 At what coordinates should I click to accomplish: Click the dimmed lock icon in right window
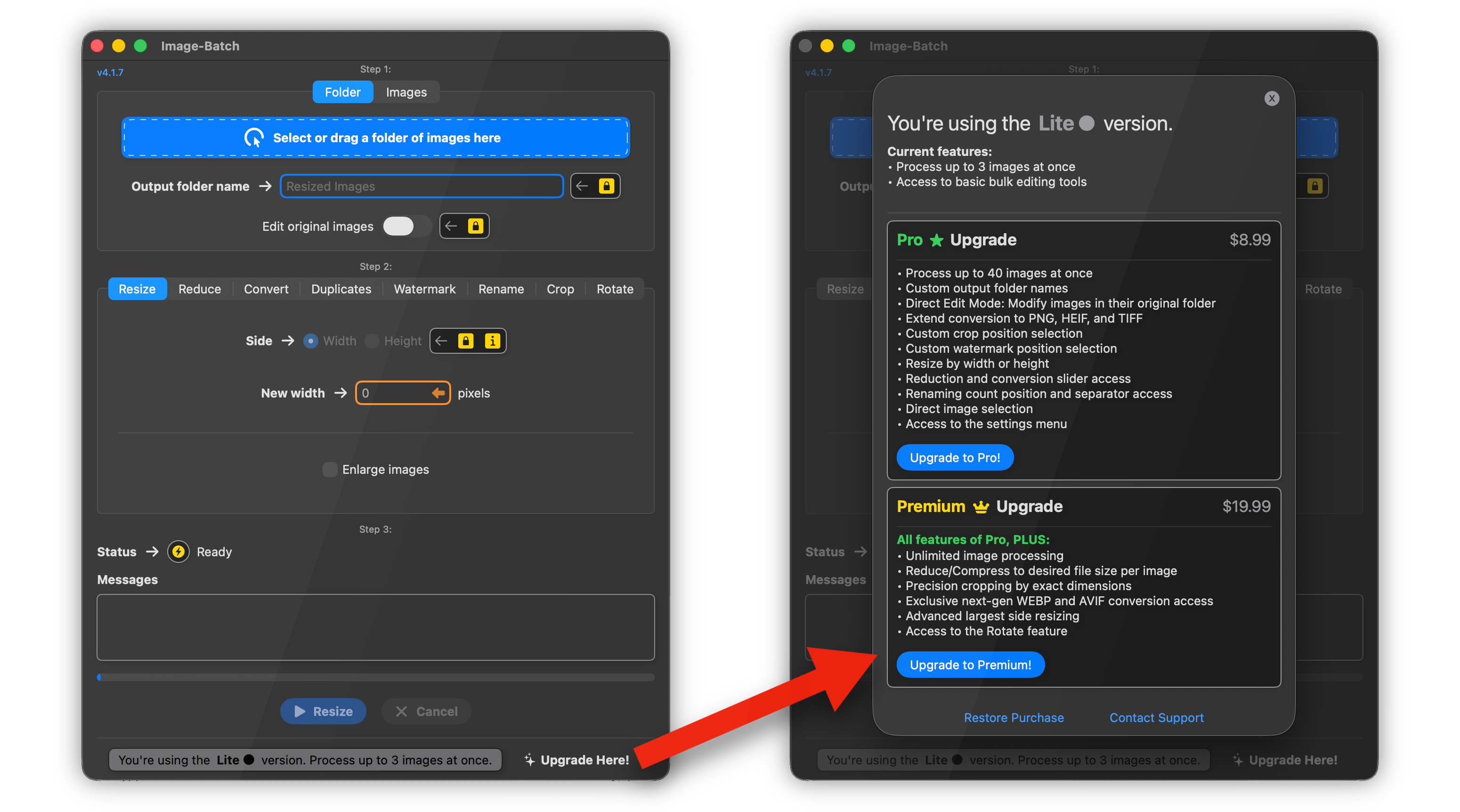click(x=1315, y=186)
